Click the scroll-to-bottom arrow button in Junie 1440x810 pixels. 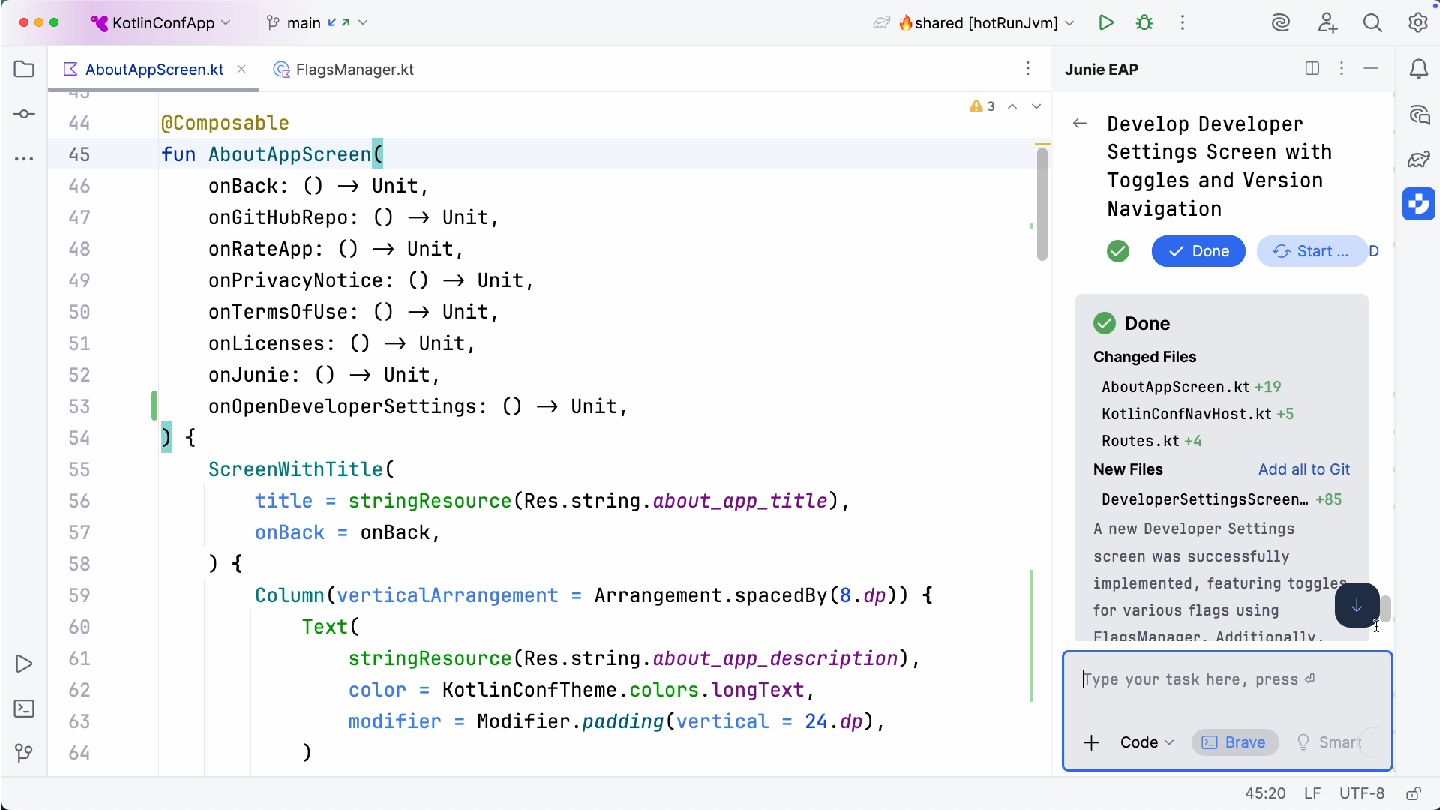pos(1357,606)
